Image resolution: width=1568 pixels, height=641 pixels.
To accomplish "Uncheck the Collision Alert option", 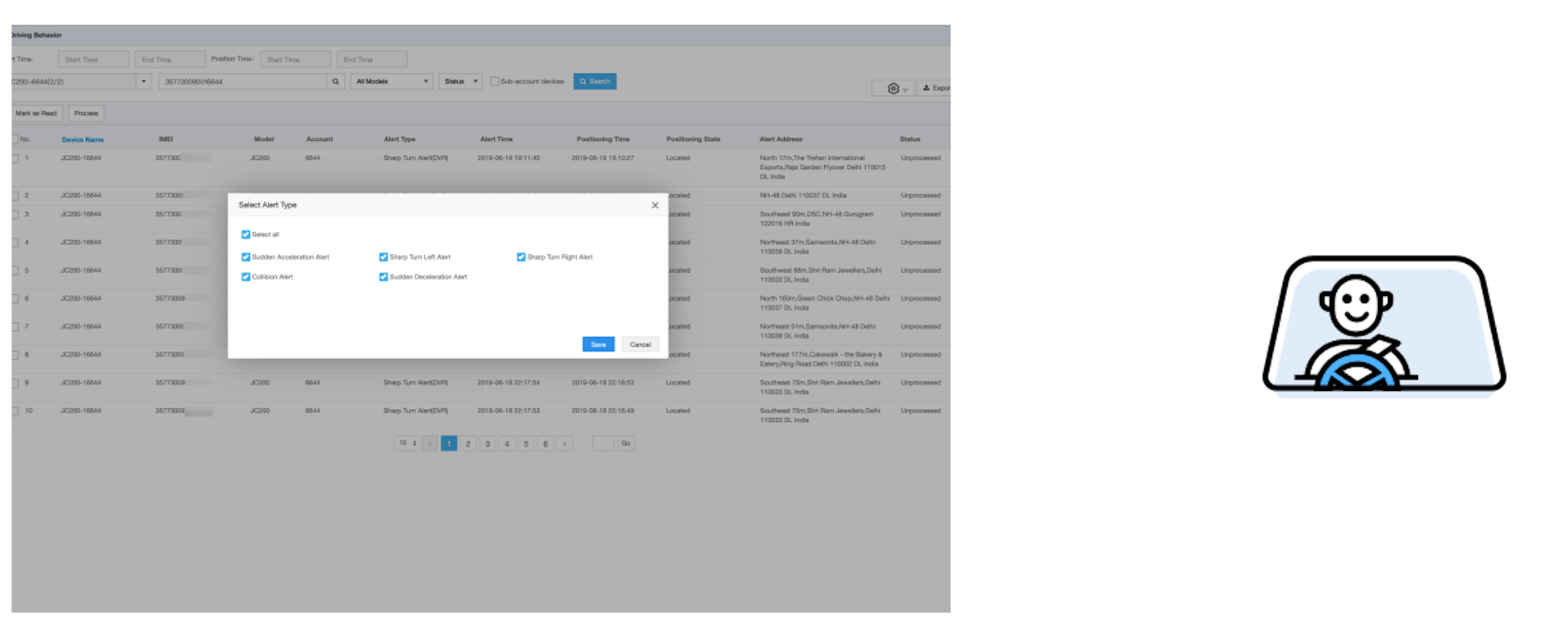I will click(246, 277).
